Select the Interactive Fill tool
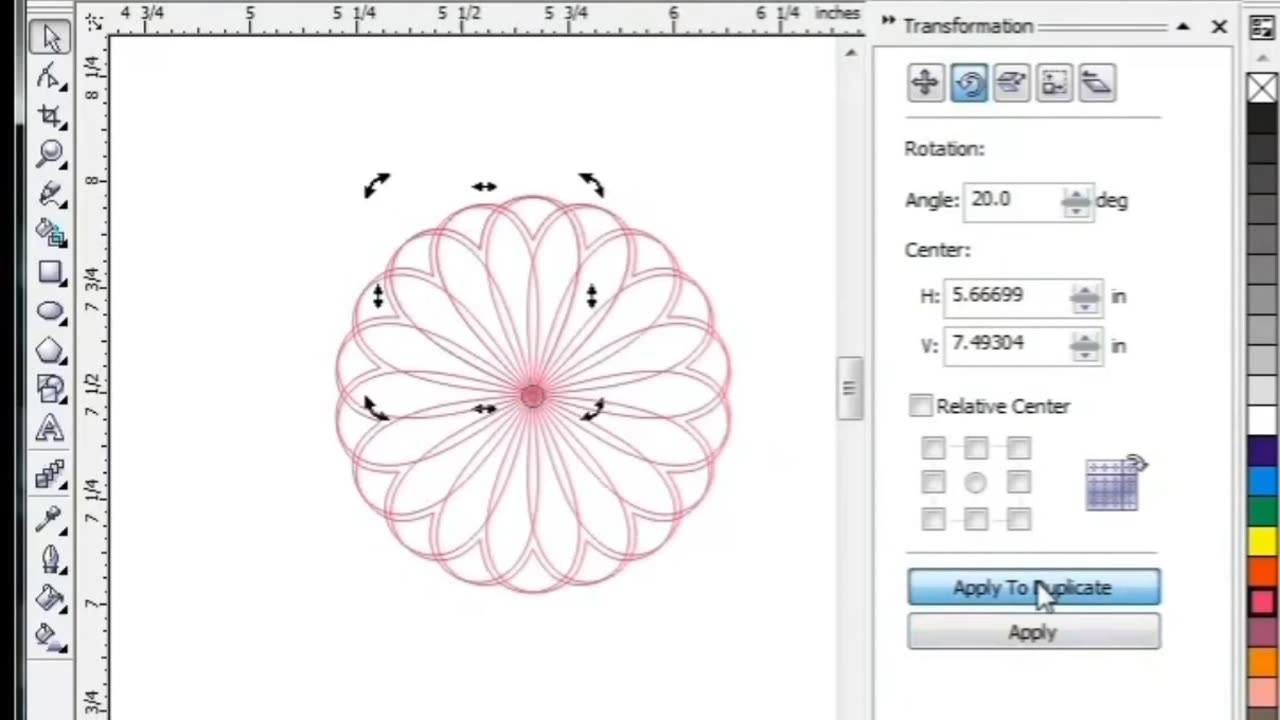 (50, 636)
